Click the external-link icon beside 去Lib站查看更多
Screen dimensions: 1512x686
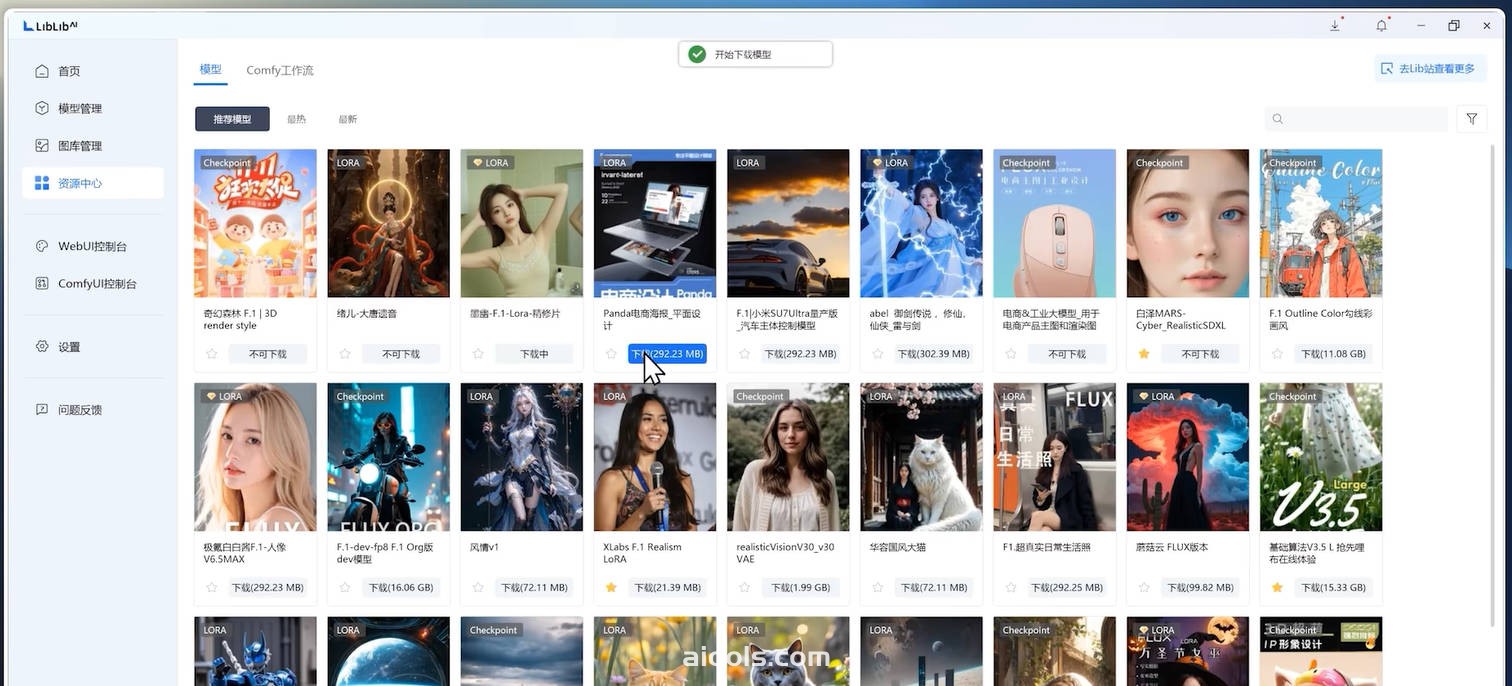tap(1387, 69)
